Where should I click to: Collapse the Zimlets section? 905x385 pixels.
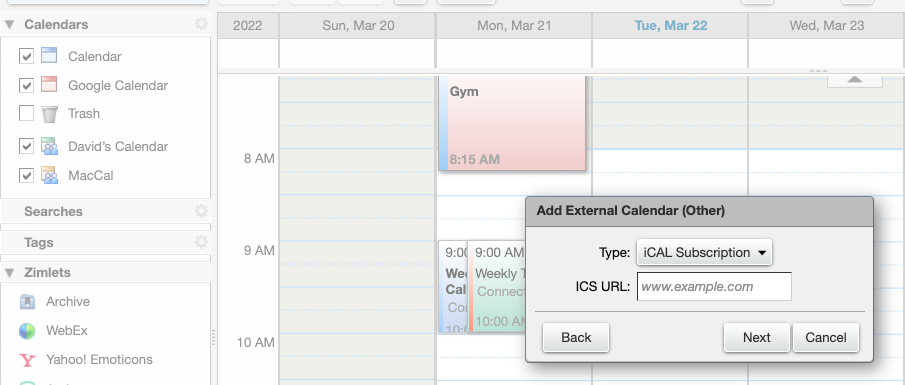[x=9, y=272]
